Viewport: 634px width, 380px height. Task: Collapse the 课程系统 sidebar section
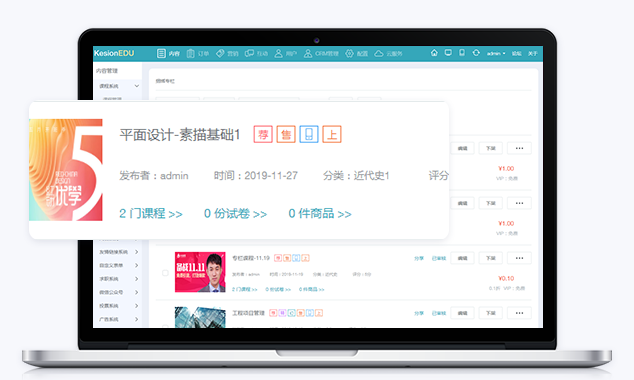tap(119, 86)
